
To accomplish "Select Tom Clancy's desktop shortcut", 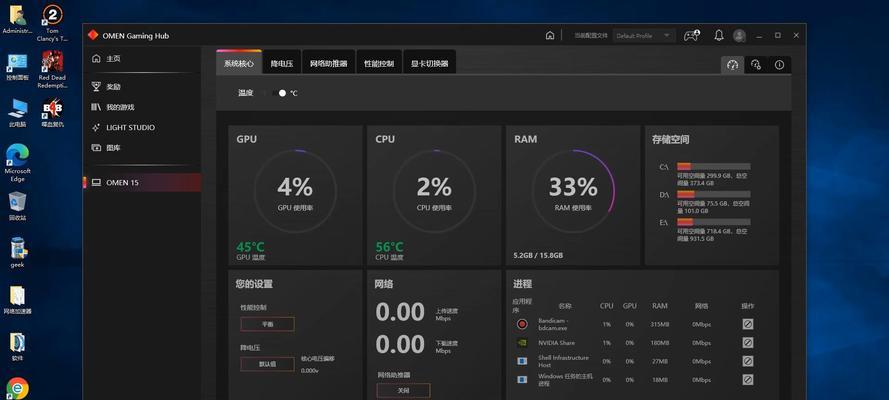I will 52,23.
